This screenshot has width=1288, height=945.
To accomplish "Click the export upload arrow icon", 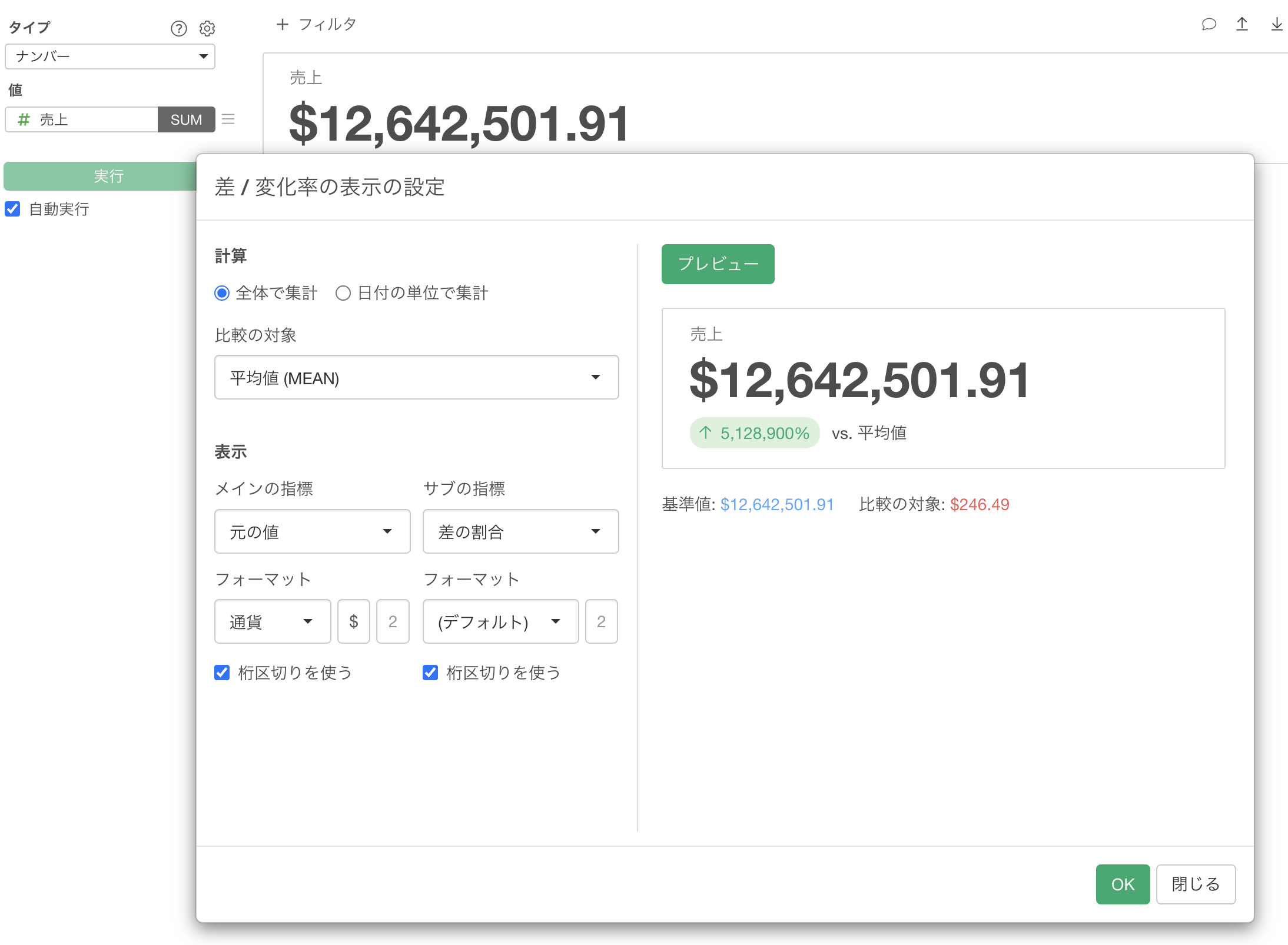I will click(1242, 24).
